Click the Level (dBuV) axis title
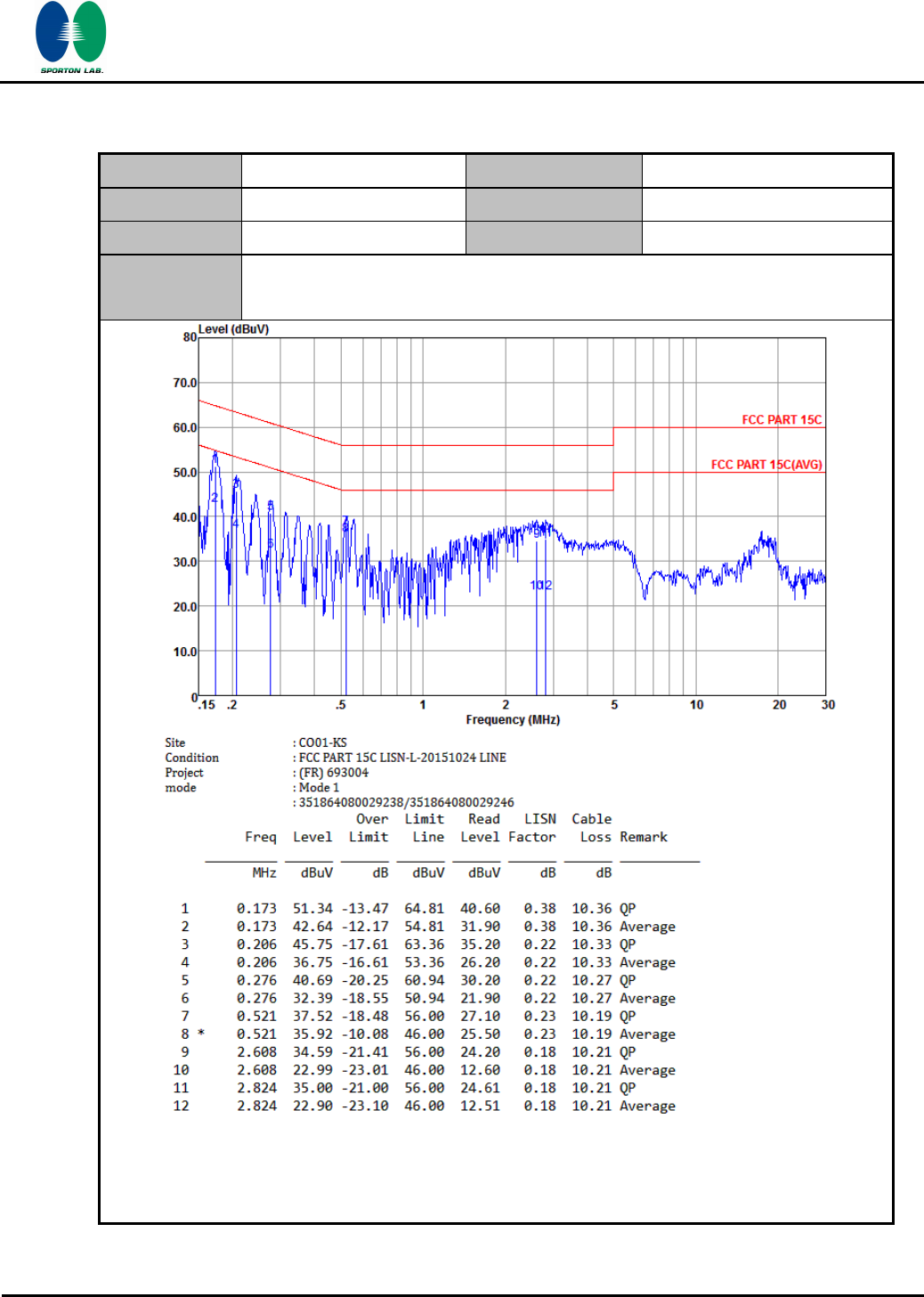 click(x=233, y=329)
